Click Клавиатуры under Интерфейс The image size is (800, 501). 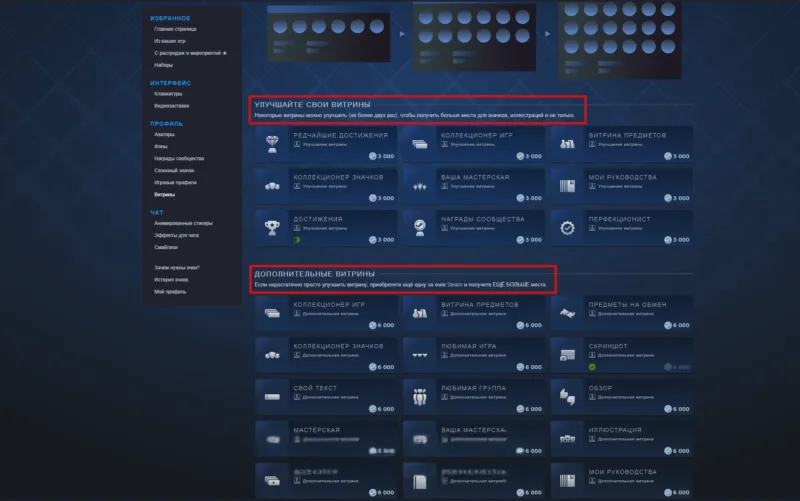pyautogui.click(x=168, y=94)
